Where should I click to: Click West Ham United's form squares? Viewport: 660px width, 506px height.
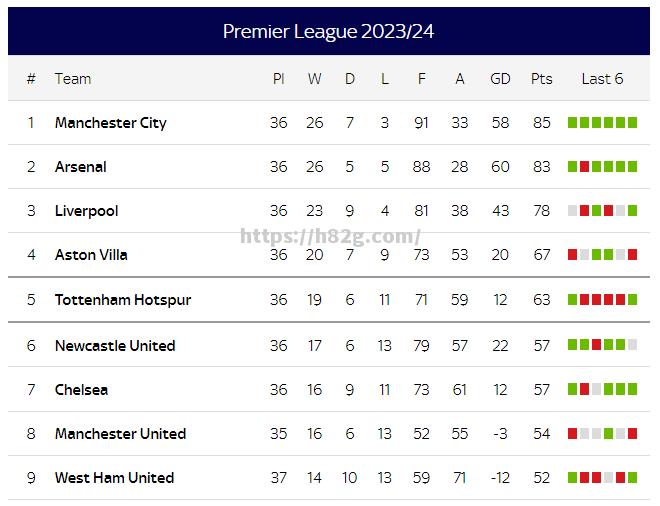(x=602, y=478)
